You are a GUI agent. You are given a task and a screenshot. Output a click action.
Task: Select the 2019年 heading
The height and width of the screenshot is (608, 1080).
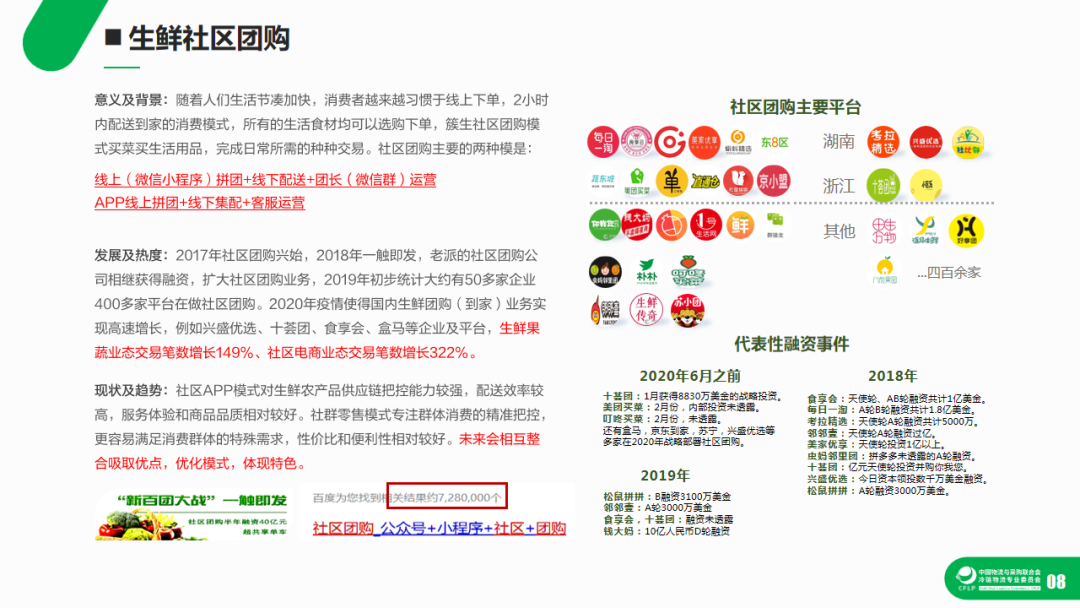pyautogui.click(x=665, y=476)
